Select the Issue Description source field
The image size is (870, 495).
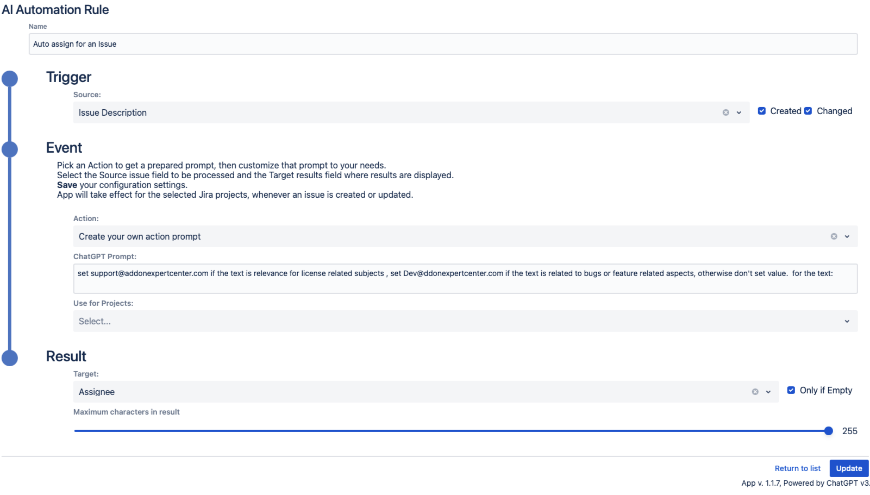(395, 113)
